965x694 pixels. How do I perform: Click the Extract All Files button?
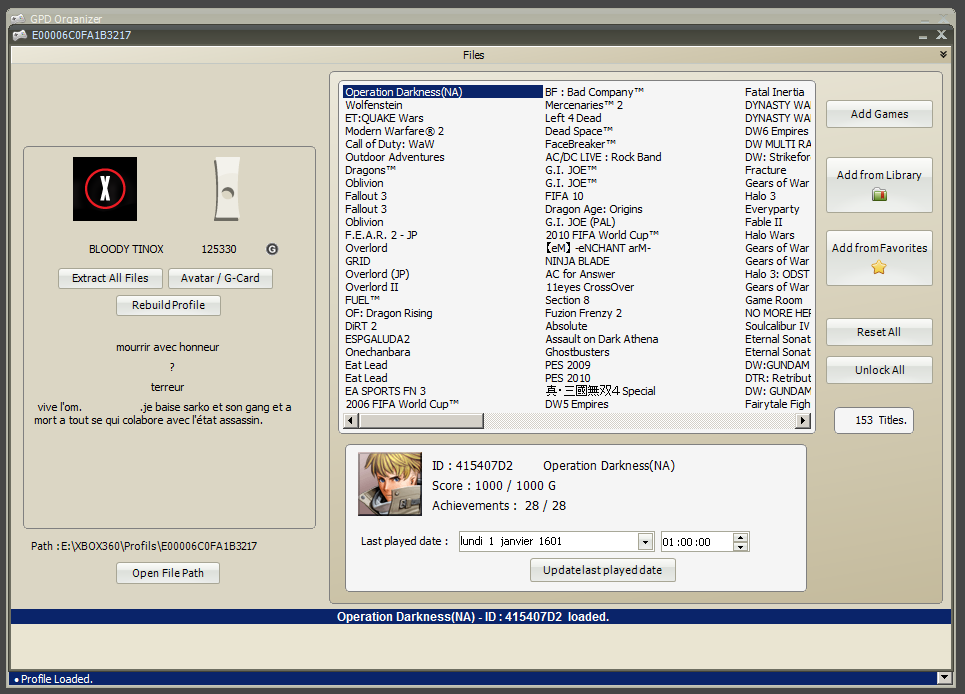point(110,278)
